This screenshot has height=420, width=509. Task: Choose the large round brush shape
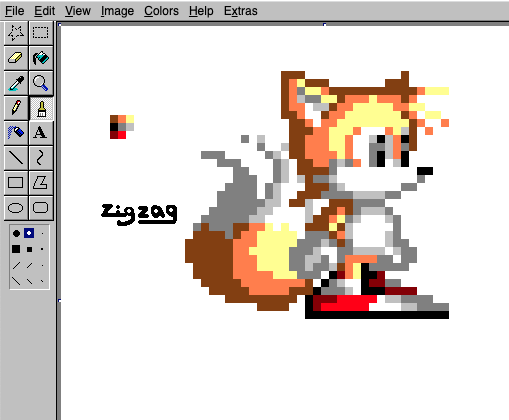[16, 233]
